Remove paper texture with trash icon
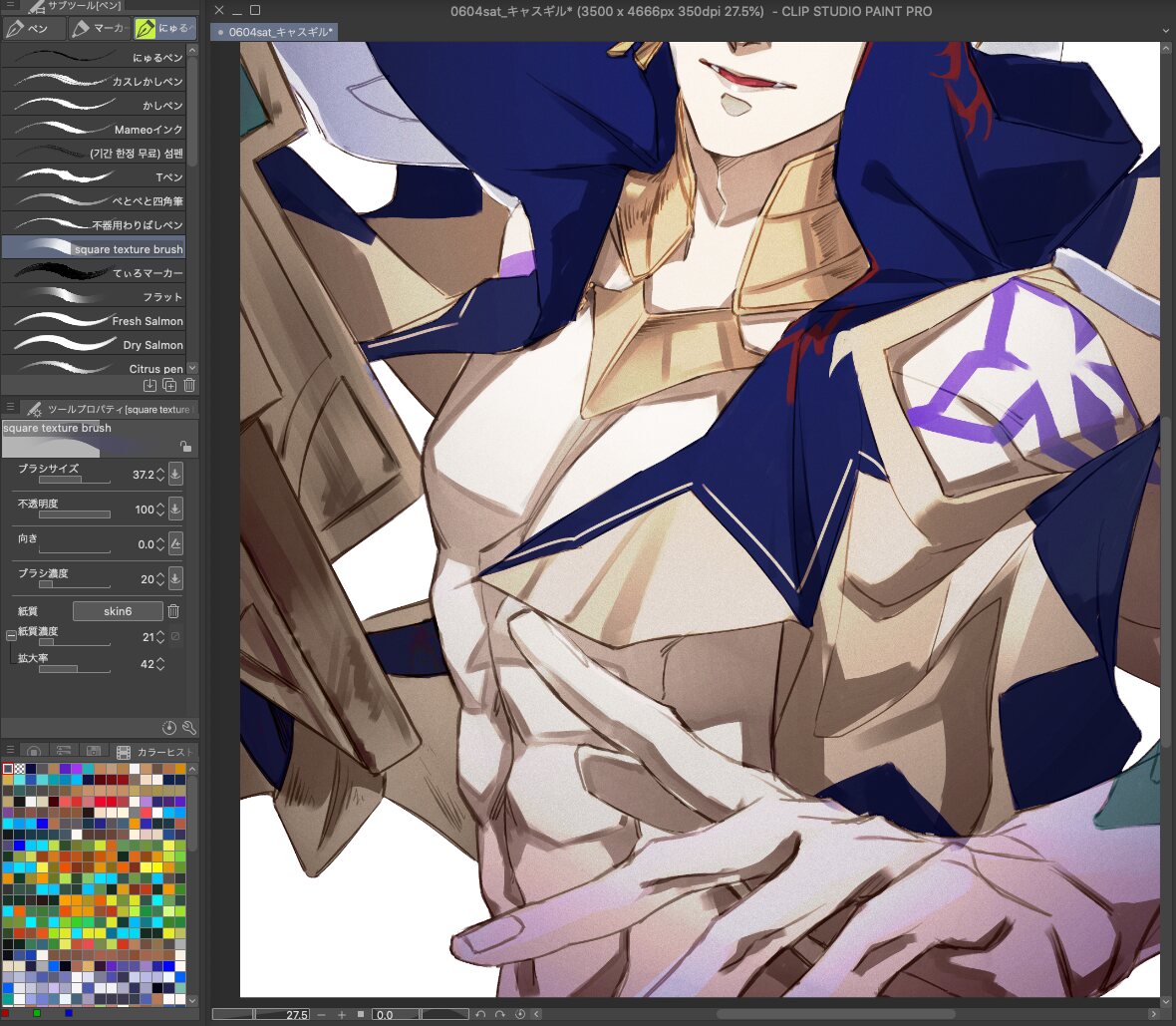Viewport: 1176px width, 1026px height. (x=173, y=611)
